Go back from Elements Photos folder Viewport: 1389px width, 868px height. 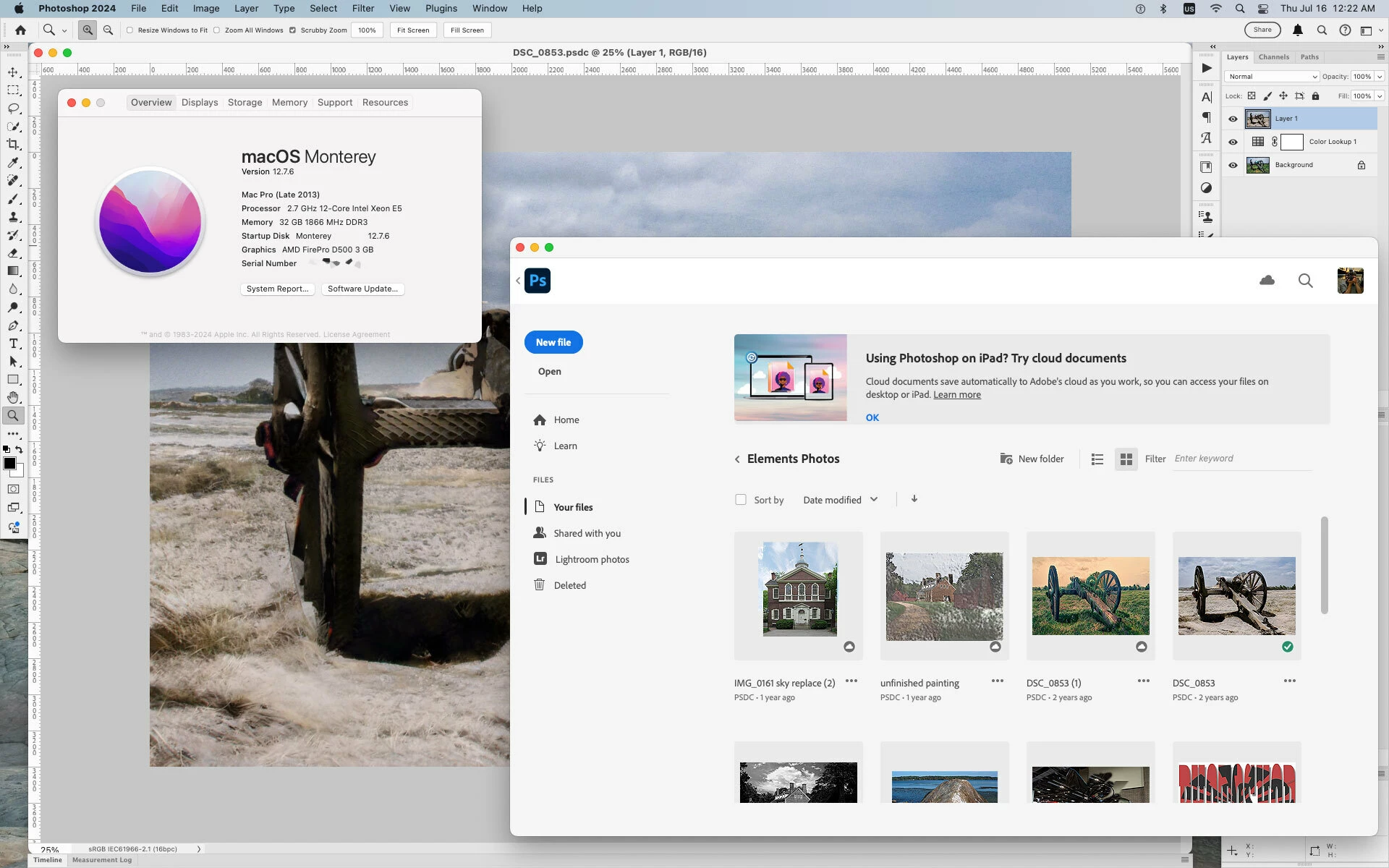click(737, 459)
